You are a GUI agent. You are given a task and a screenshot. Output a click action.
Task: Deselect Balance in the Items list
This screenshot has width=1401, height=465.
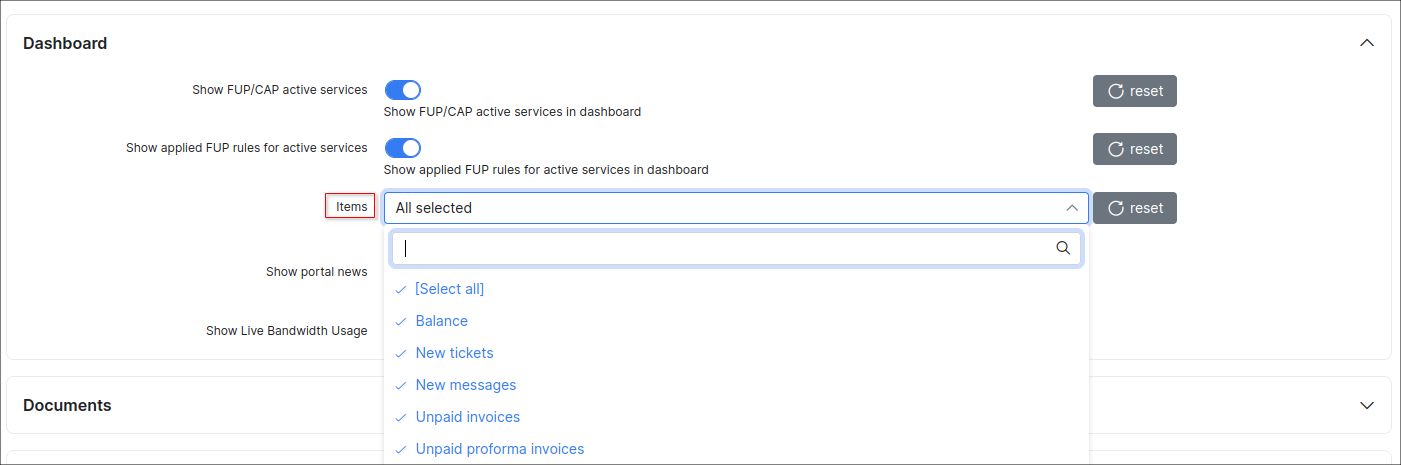441,321
